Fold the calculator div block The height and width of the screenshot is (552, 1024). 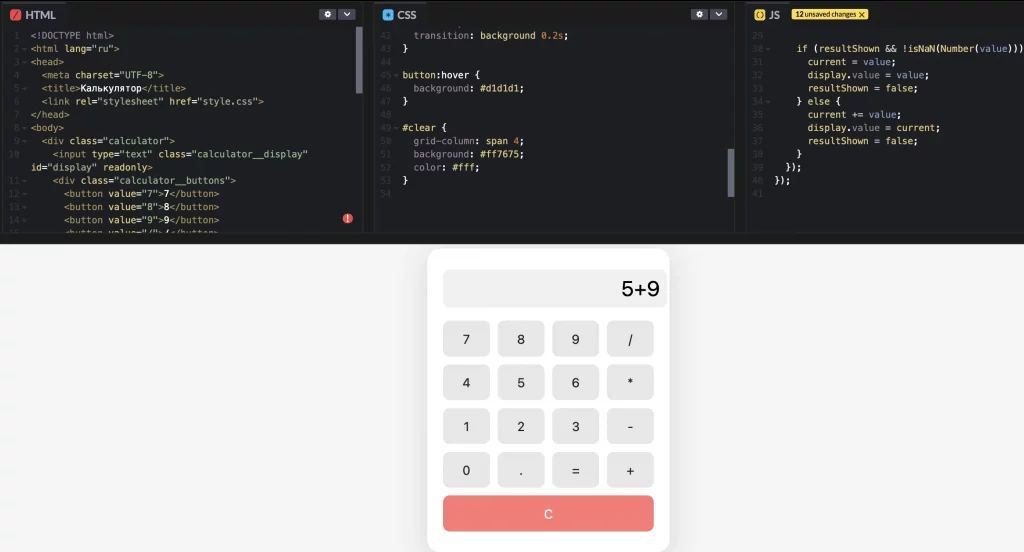point(25,141)
